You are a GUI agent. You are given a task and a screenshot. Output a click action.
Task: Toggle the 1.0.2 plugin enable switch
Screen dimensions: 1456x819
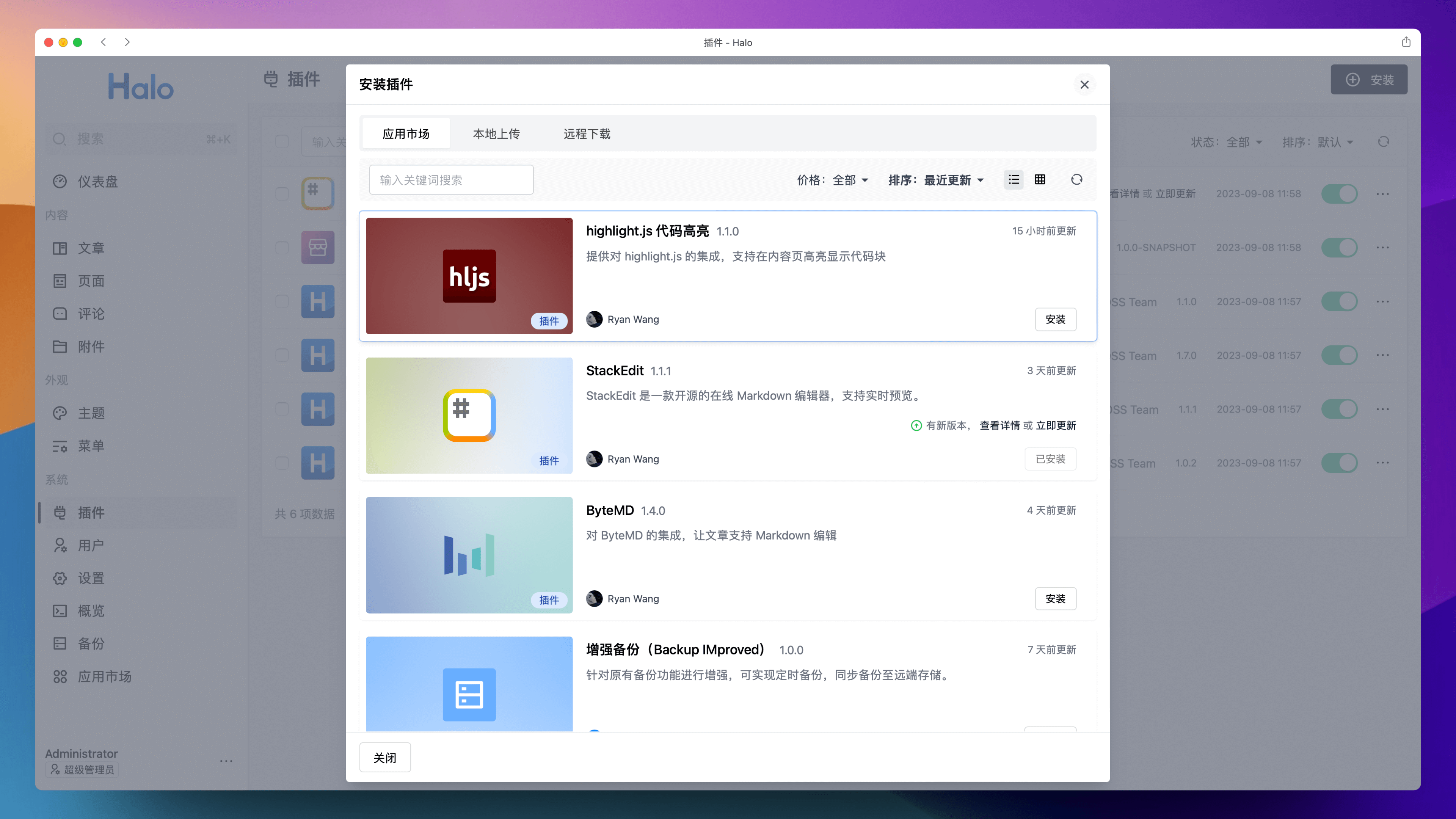click(x=1339, y=463)
